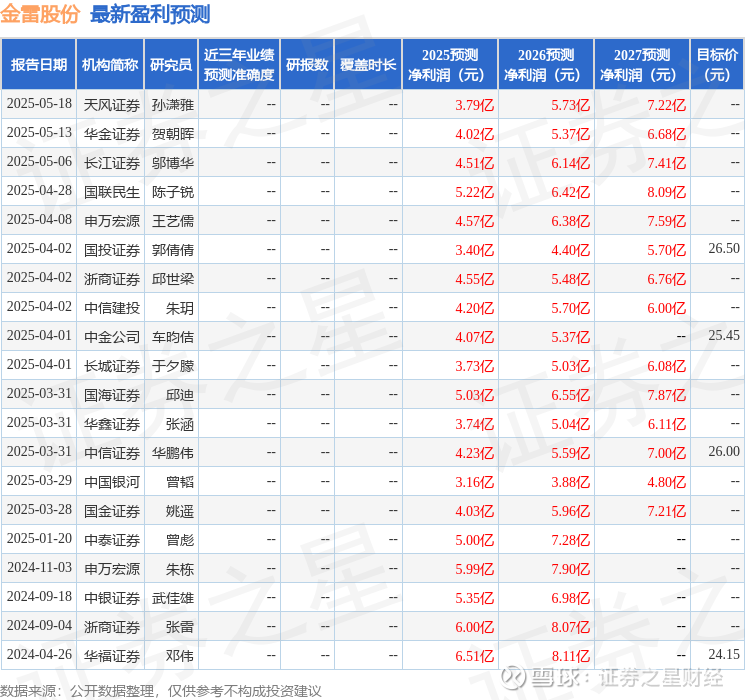Click analyst name 孙潇雅
This screenshot has width=745, height=700.
[x=173, y=105]
